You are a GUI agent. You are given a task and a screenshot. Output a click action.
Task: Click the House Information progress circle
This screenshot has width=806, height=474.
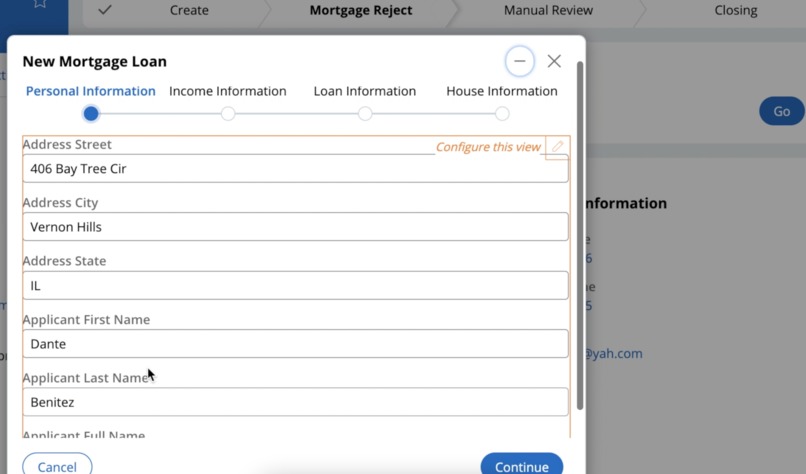tap(502, 114)
